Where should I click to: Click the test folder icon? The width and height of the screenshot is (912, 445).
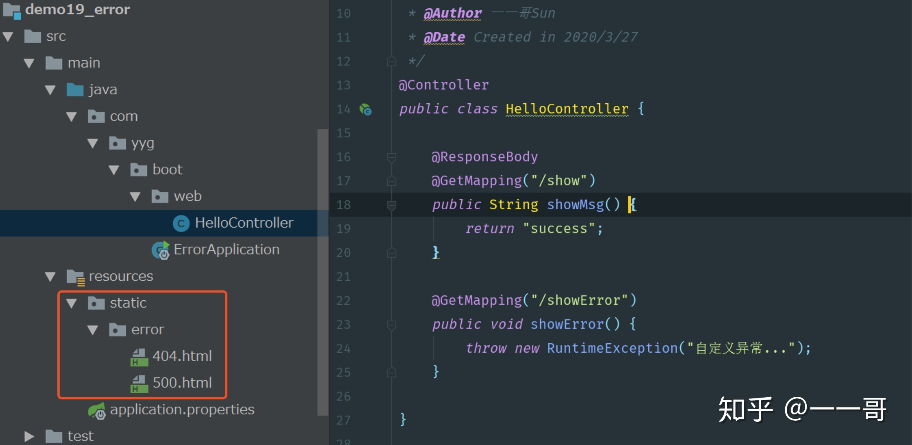pos(54,436)
